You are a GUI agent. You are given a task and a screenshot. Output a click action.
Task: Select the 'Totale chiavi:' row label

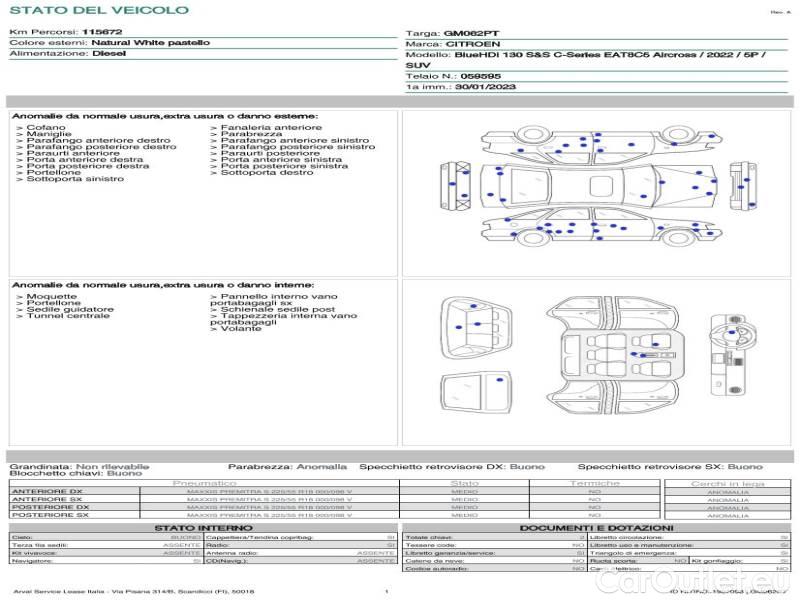pos(429,538)
